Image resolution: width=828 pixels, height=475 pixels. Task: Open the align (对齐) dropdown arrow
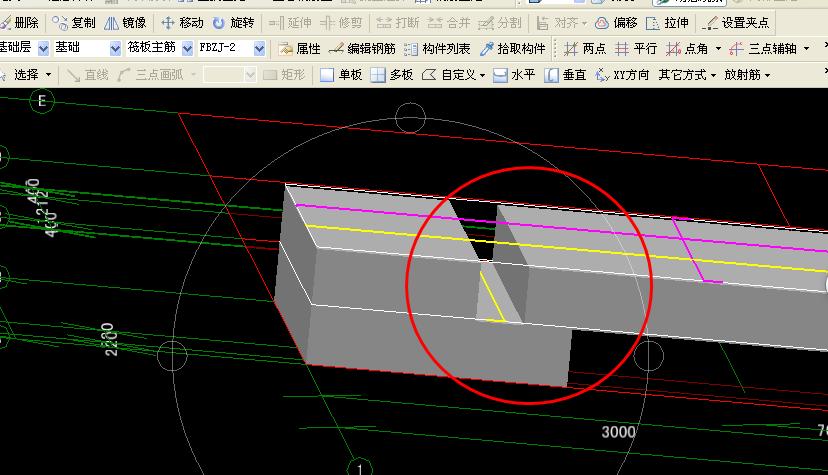584,23
